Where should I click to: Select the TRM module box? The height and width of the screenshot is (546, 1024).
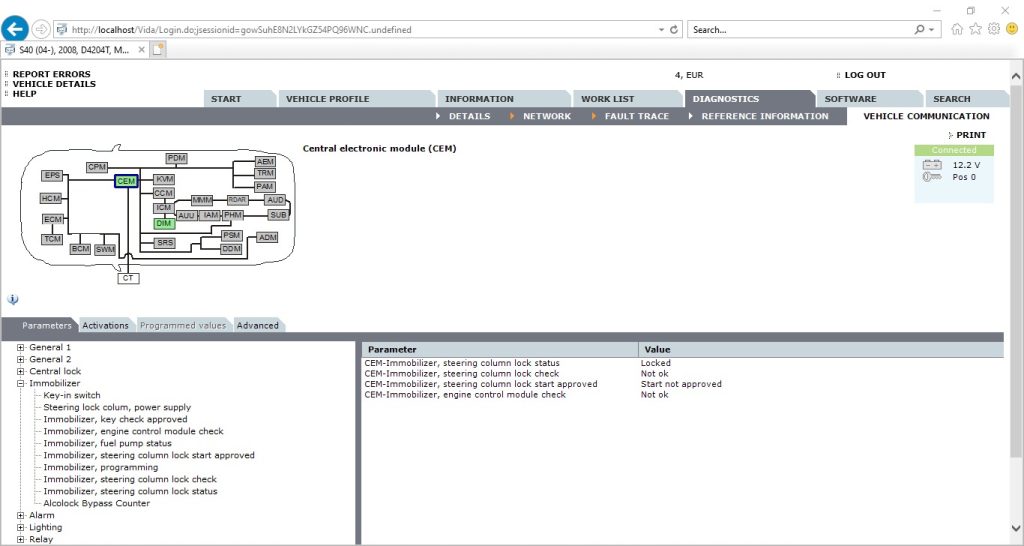264,173
